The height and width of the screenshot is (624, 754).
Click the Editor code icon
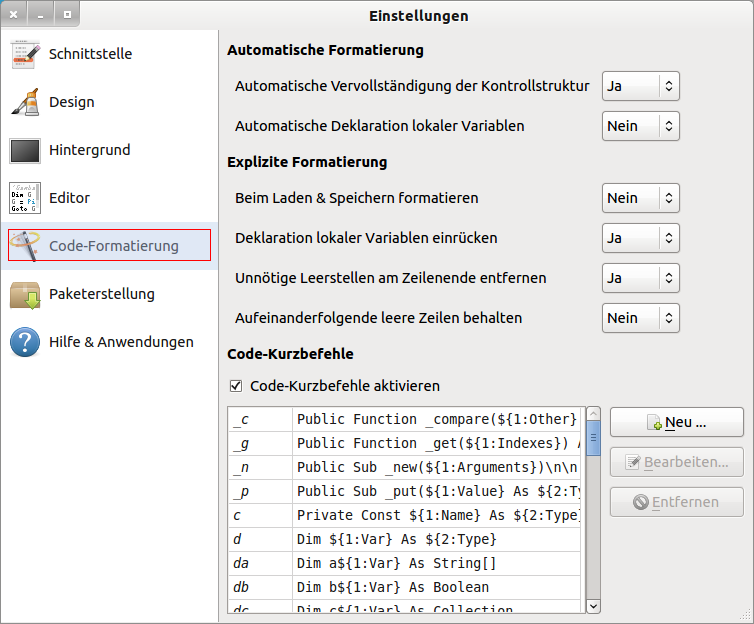point(25,198)
